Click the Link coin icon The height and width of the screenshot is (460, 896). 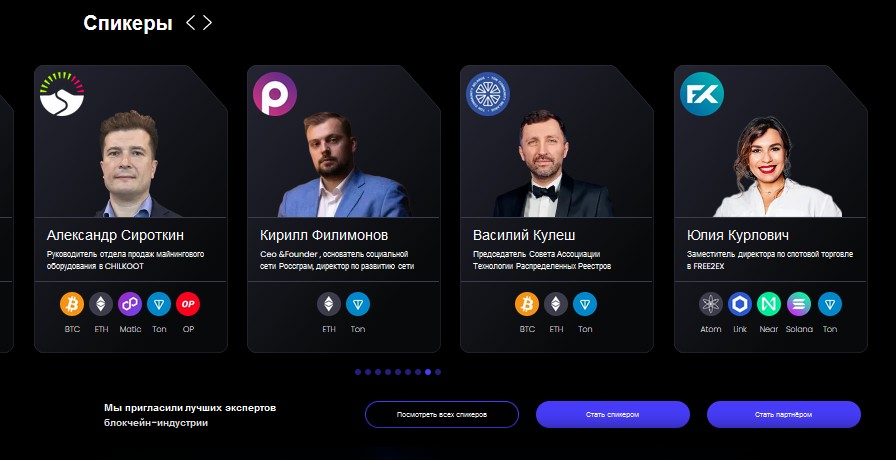(740, 304)
